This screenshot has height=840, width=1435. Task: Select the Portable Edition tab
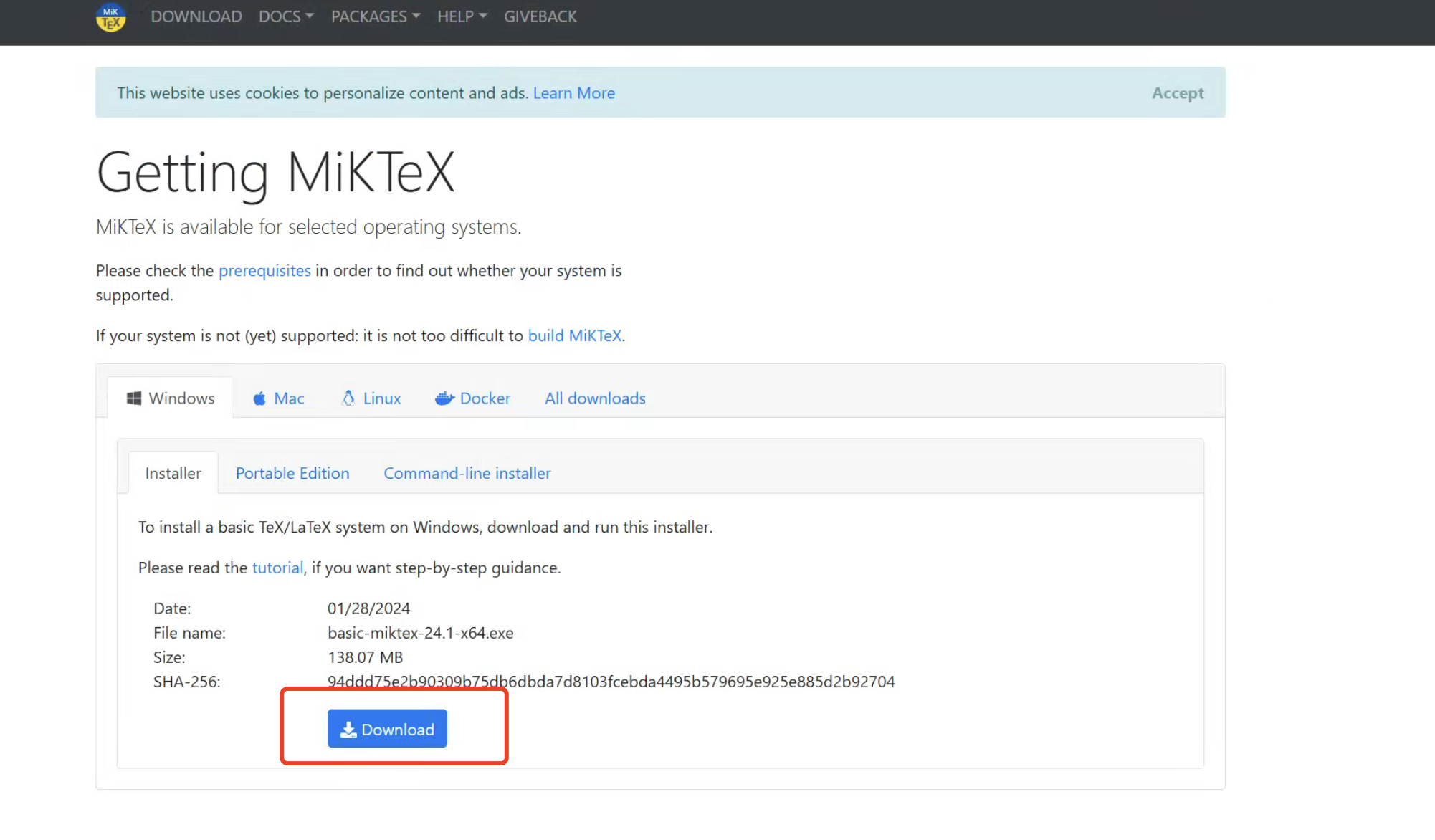pos(292,474)
